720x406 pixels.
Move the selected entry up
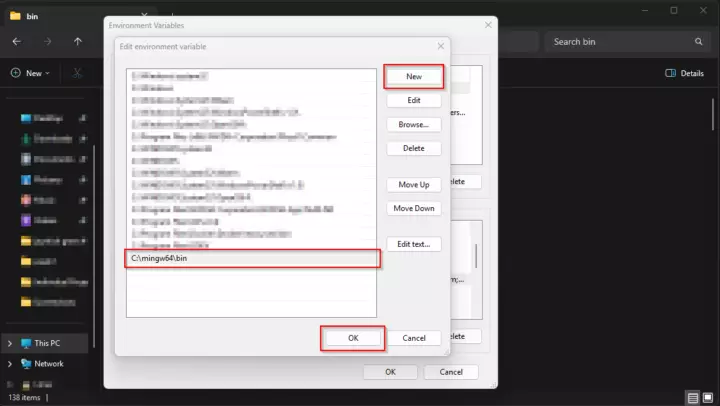413,185
